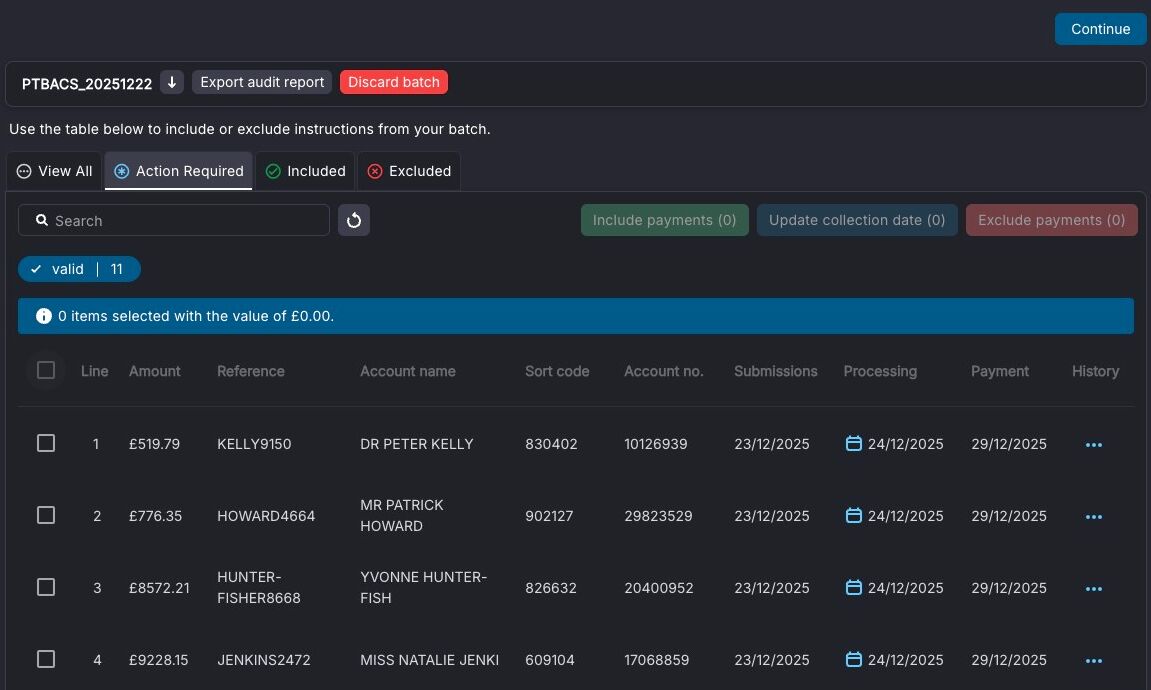Sort by the Amount column header
The width and height of the screenshot is (1151, 690).
click(154, 371)
